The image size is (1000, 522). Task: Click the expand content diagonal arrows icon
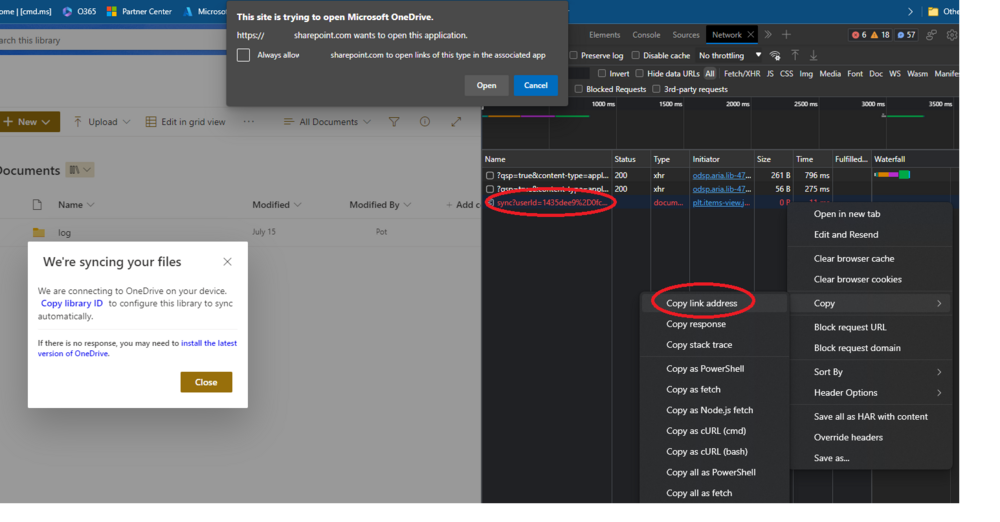click(x=456, y=122)
